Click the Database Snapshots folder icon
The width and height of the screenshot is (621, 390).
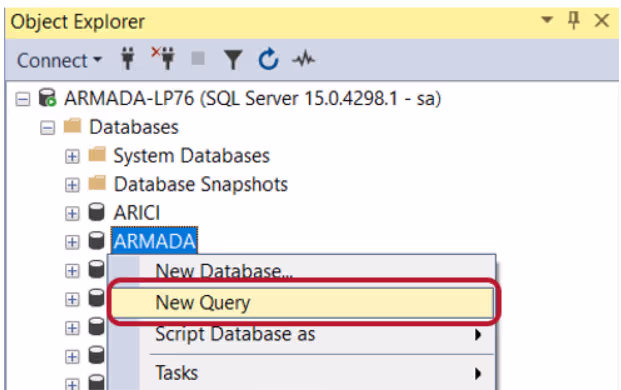(x=97, y=183)
